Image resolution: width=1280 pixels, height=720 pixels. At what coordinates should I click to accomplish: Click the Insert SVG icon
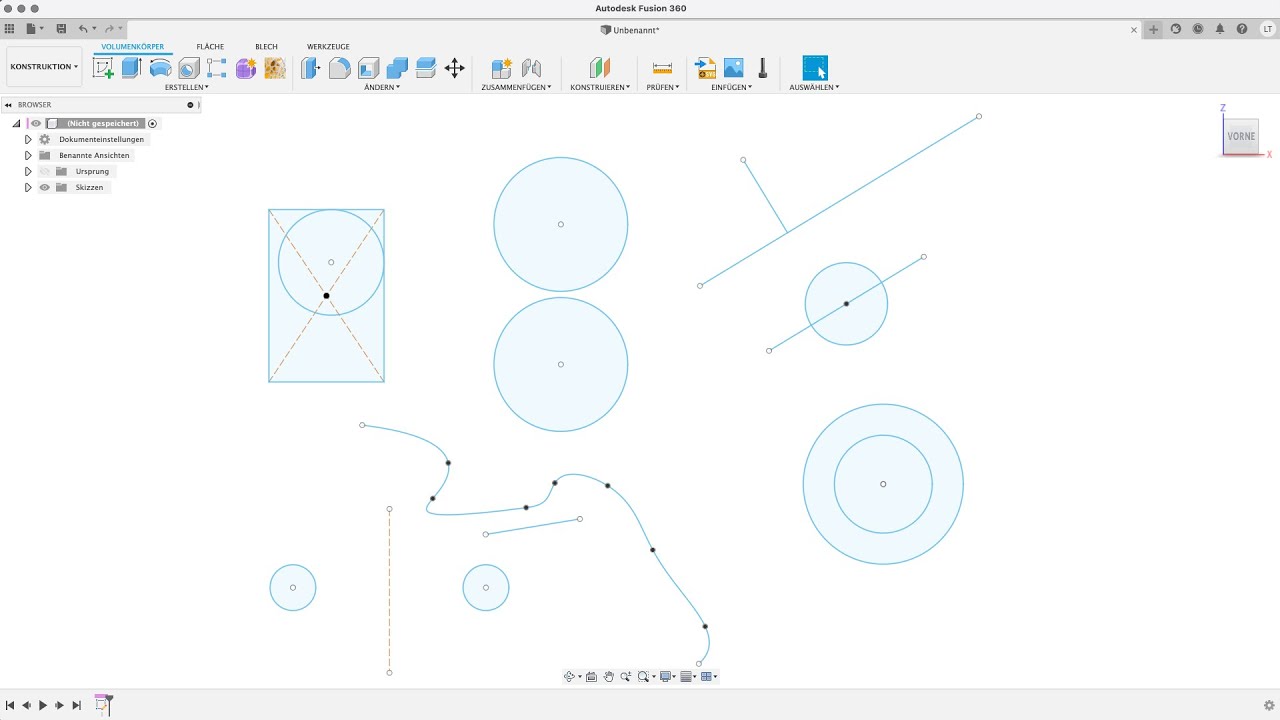coord(706,68)
